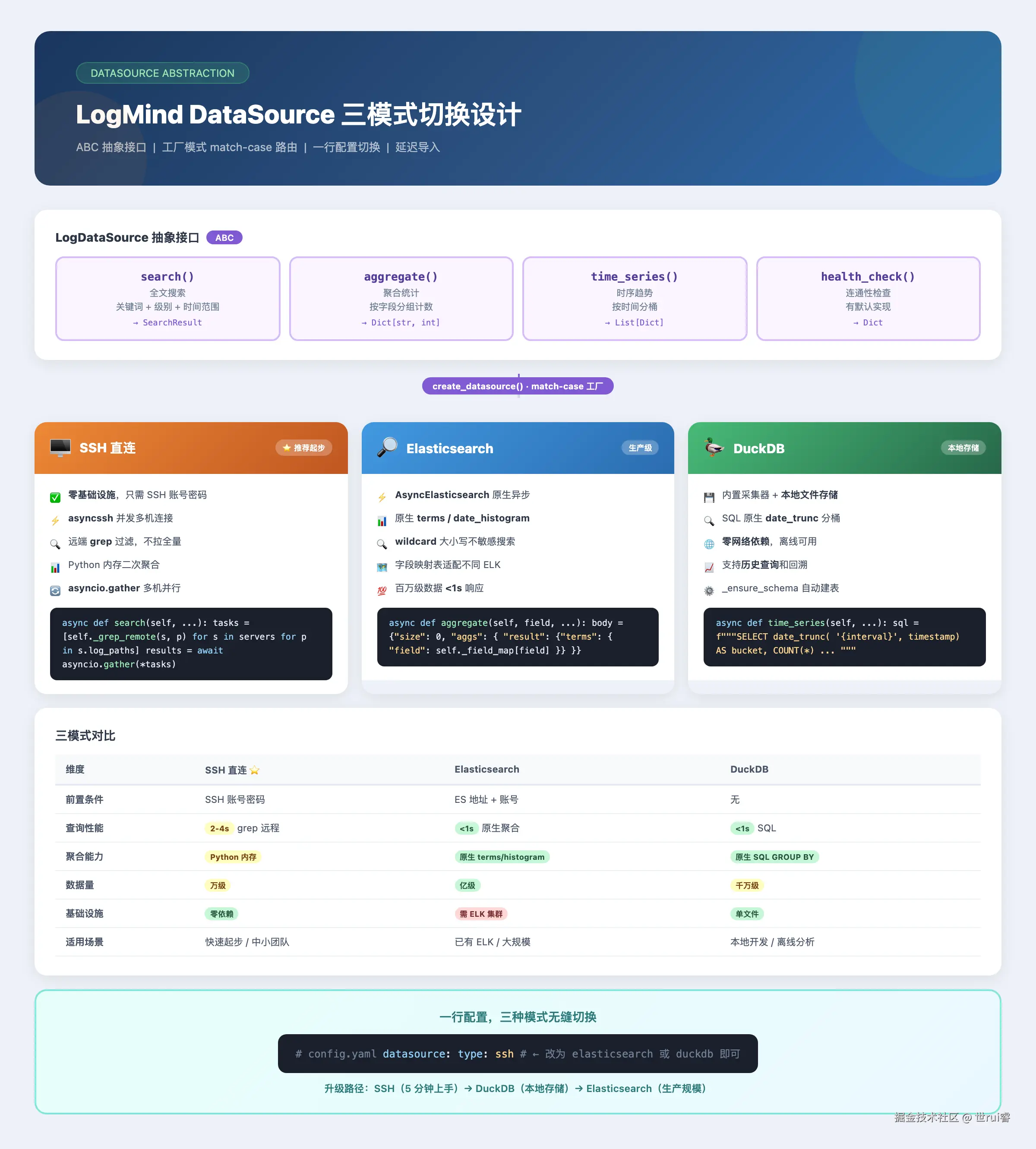
Task: Click the 升级路径 text line
Action: 518,1088
